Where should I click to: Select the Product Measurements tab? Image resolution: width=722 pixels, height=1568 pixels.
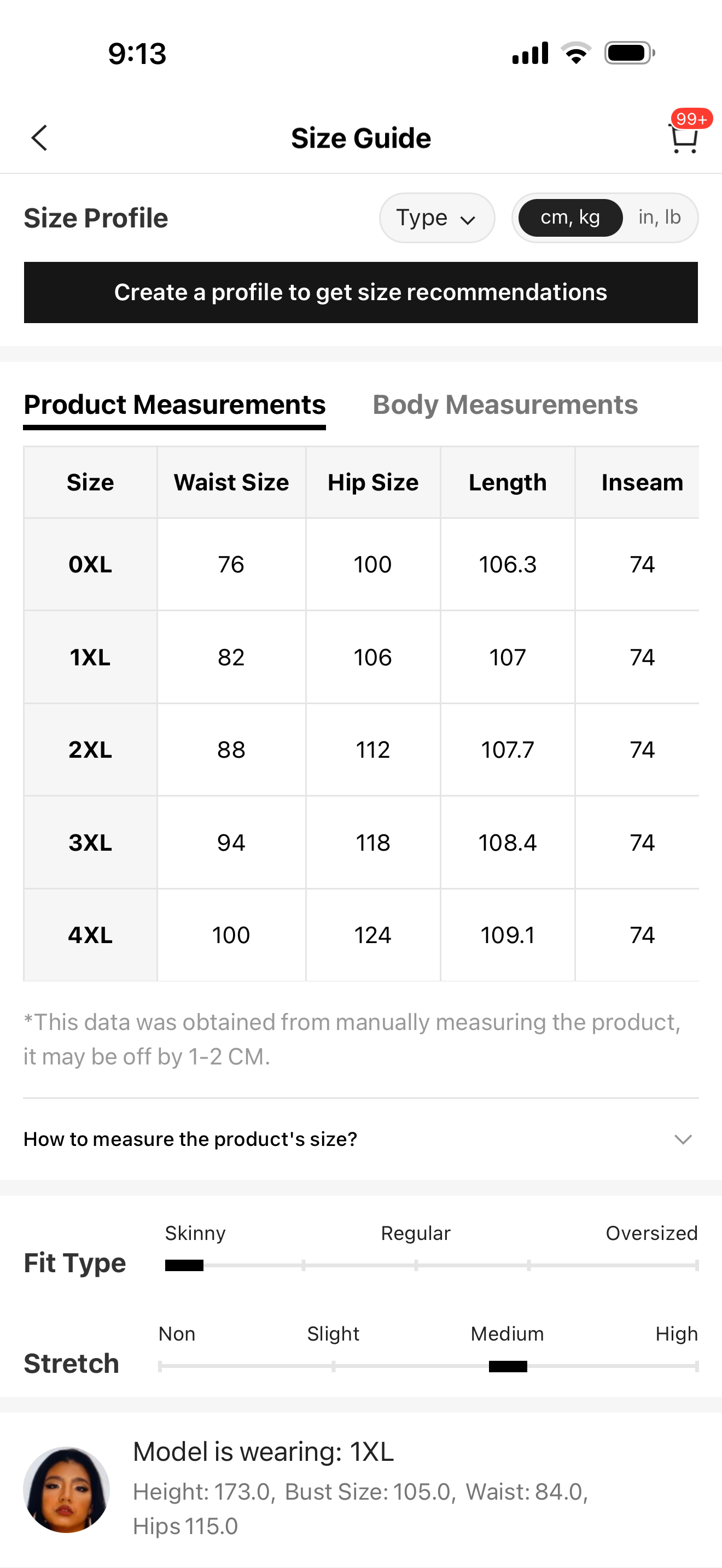click(174, 405)
